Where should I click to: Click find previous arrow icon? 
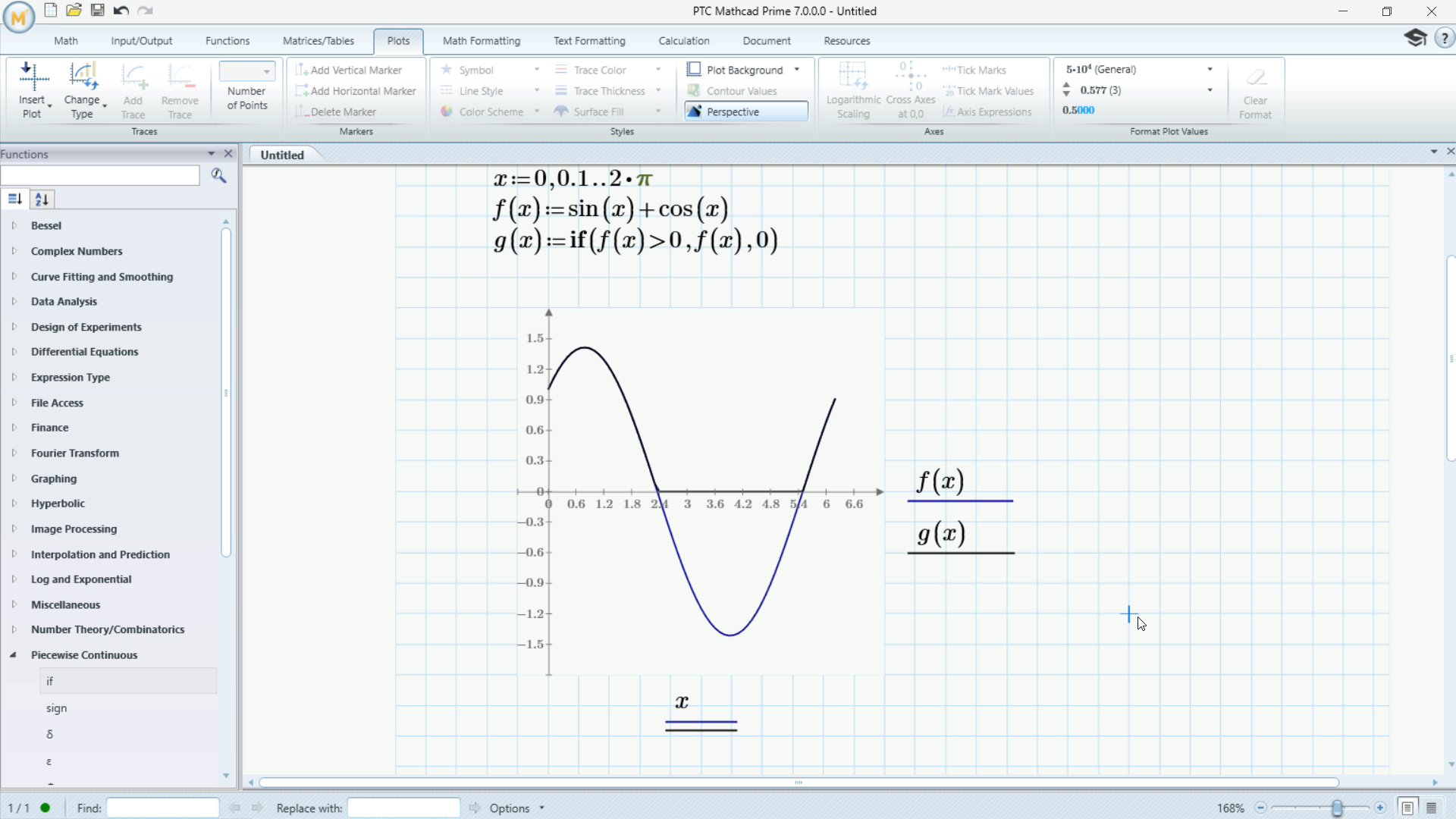234,808
